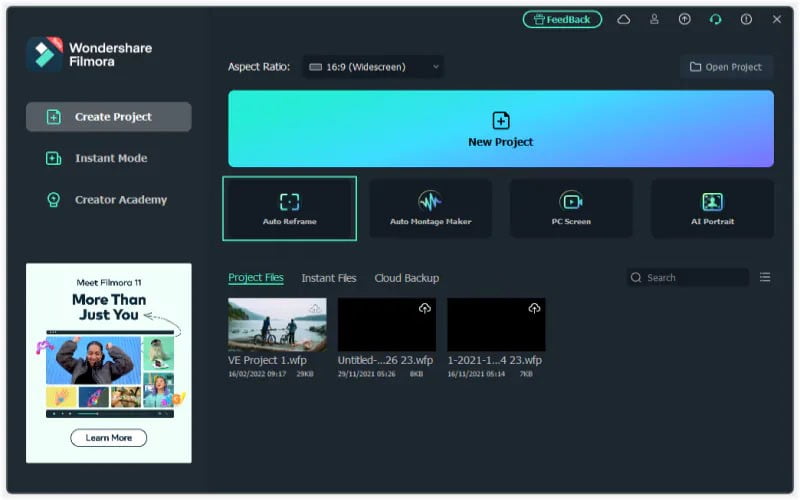Click the Learn More button
This screenshot has width=800, height=500.
coord(109,438)
